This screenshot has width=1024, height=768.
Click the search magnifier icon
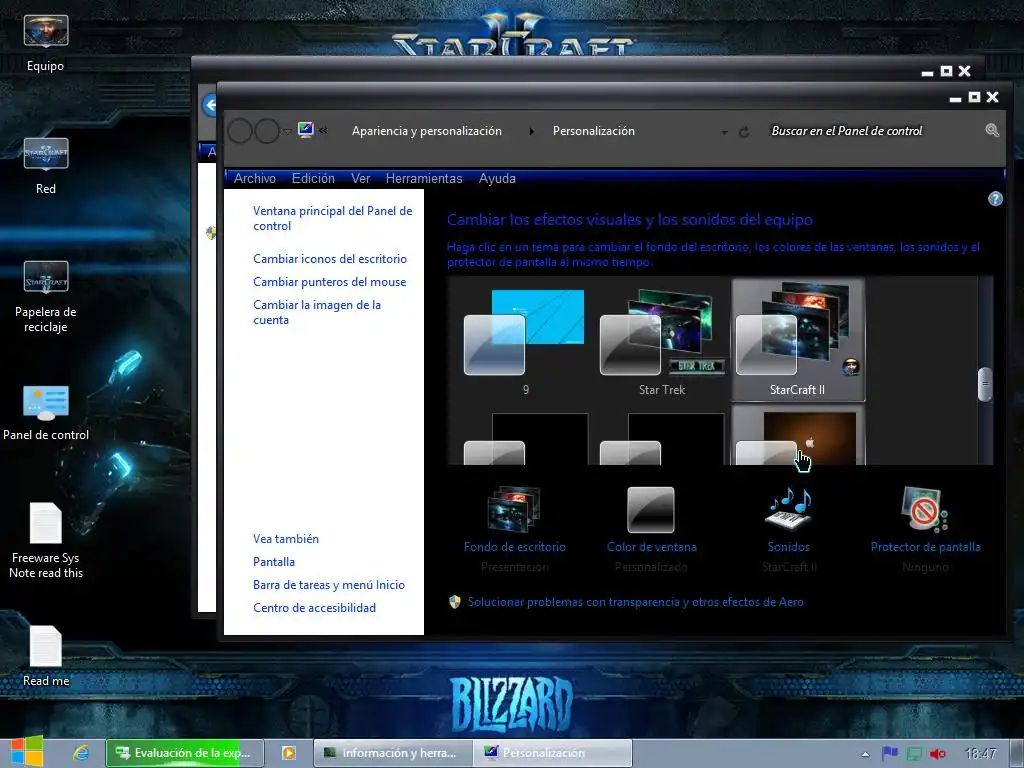(x=992, y=131)
